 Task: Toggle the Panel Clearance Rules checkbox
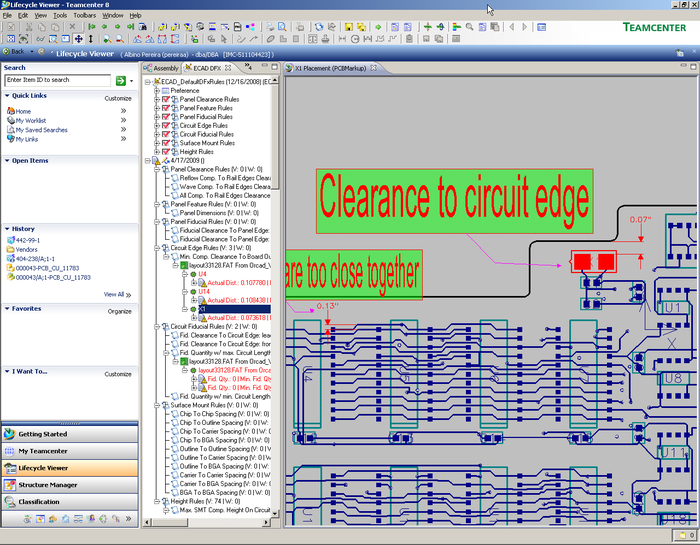[166, 99]
